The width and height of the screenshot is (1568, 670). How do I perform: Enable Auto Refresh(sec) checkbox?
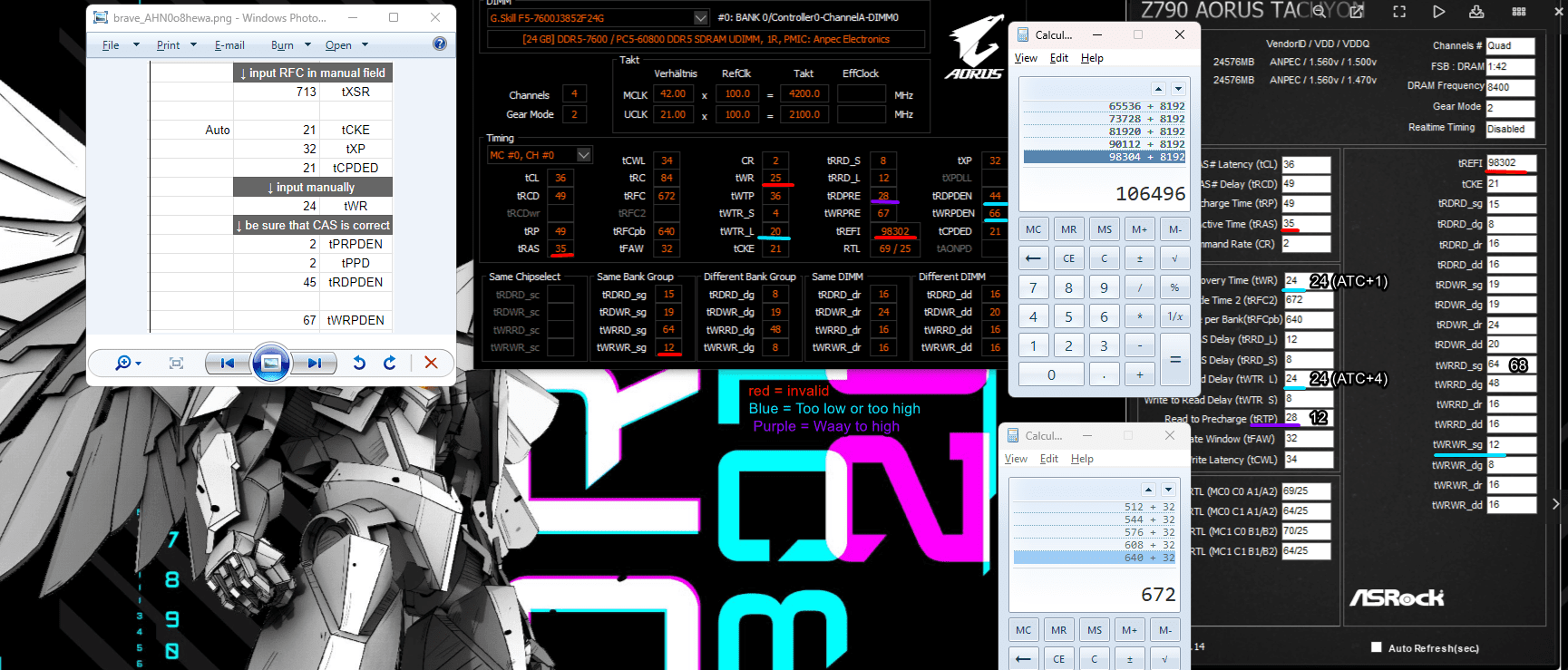tap(1377, 647)
